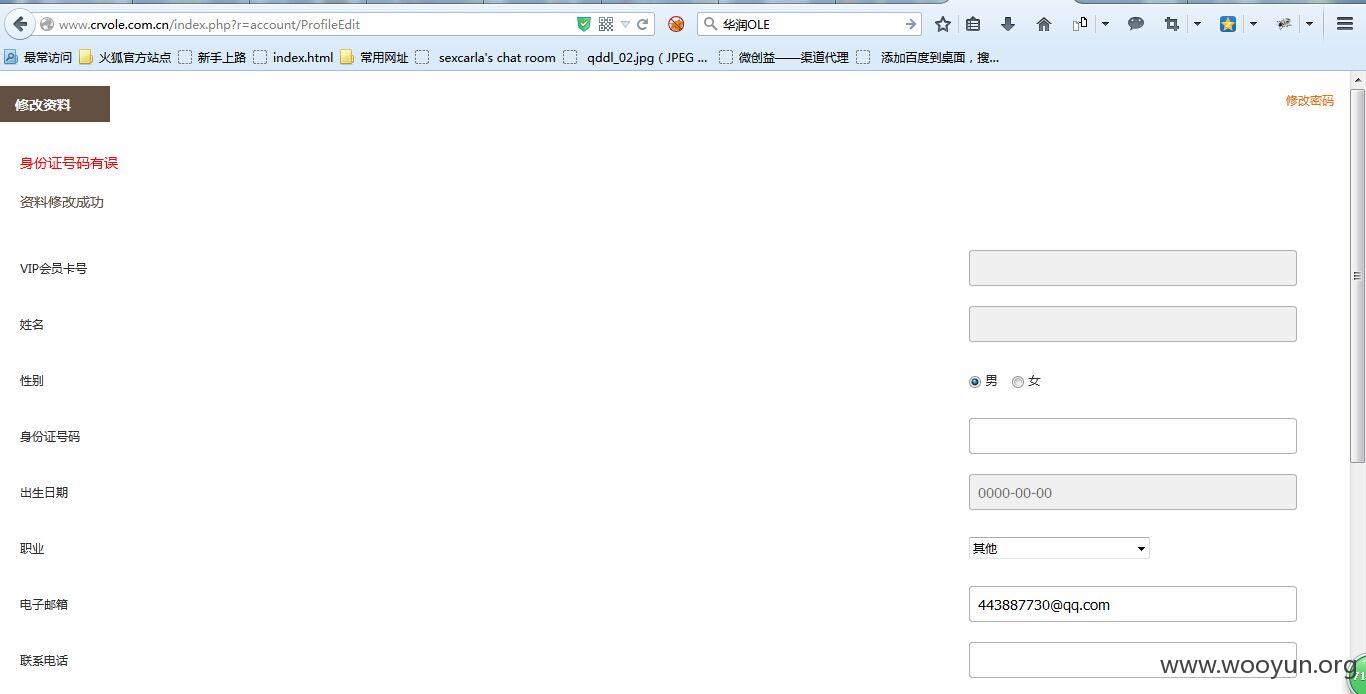Image resolution: width=1366 pixels, height=694 pixels.
Task: Expand dropdown next to bug add-on icon
Action: (1309, 24)
